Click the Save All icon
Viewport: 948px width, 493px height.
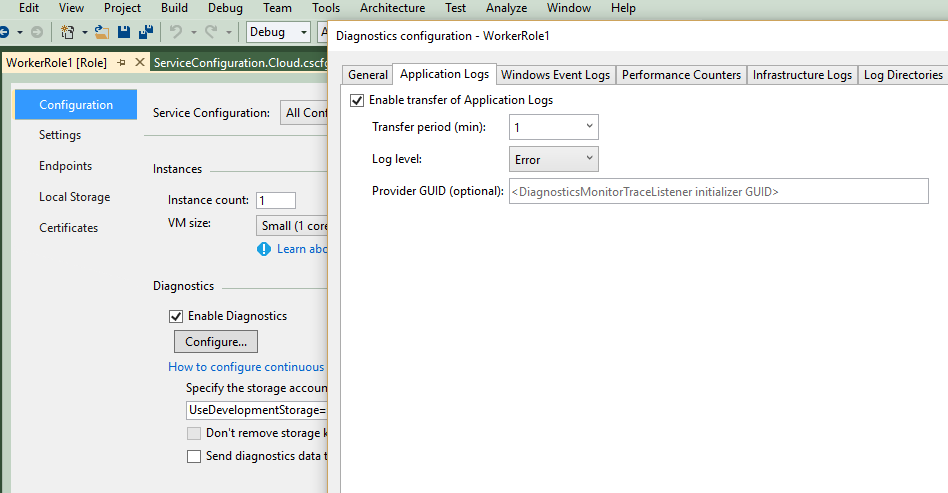click(x=146, y=32)
